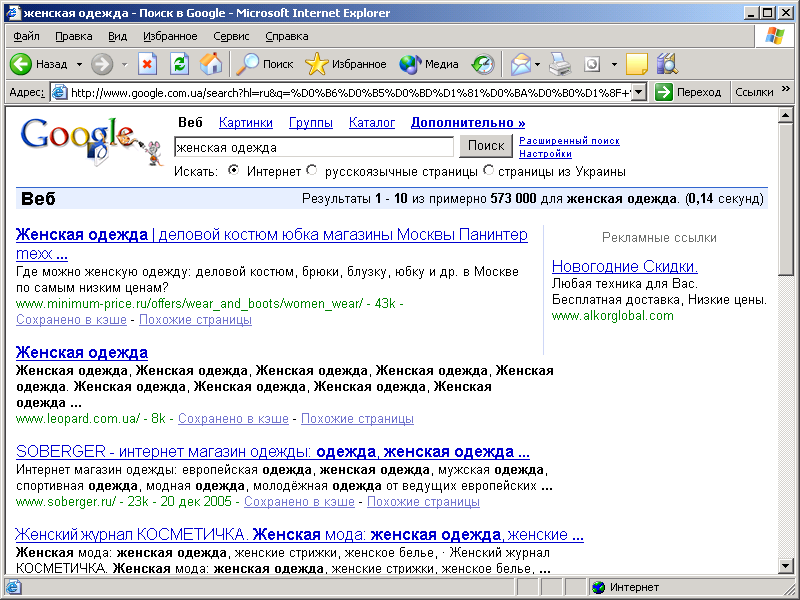Click the Google Поиск search button
This screenshot has width=800, height=600.
pyautogui.click(x=486, y=146)
